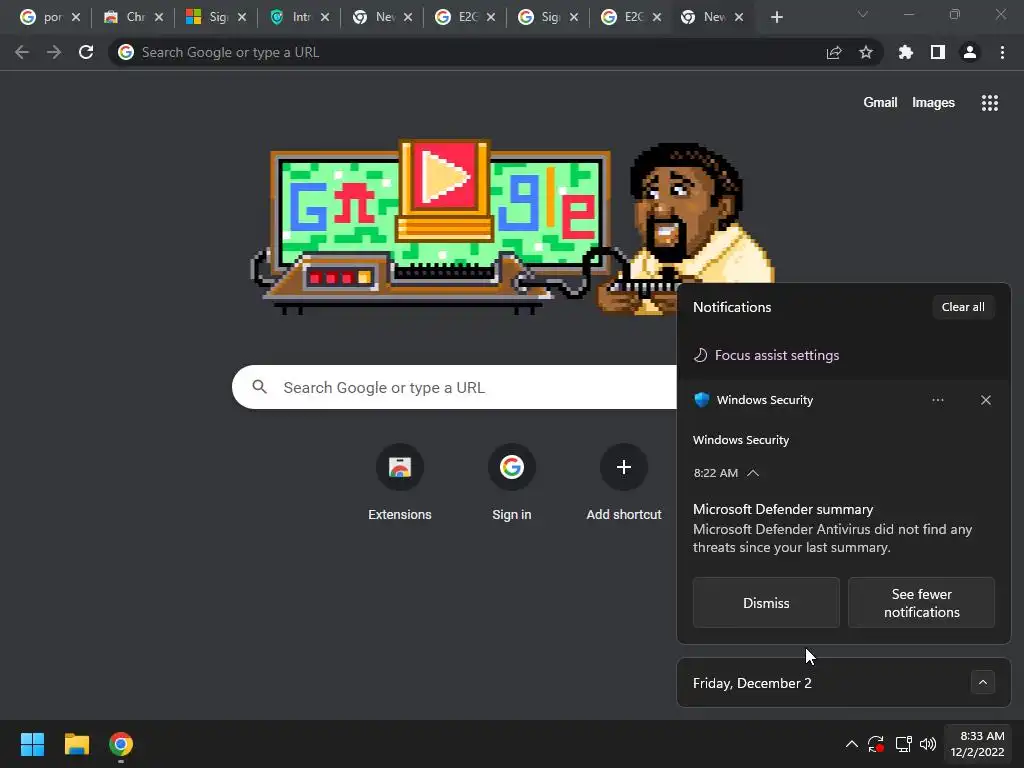Open Google apps grid

[989, 103]
